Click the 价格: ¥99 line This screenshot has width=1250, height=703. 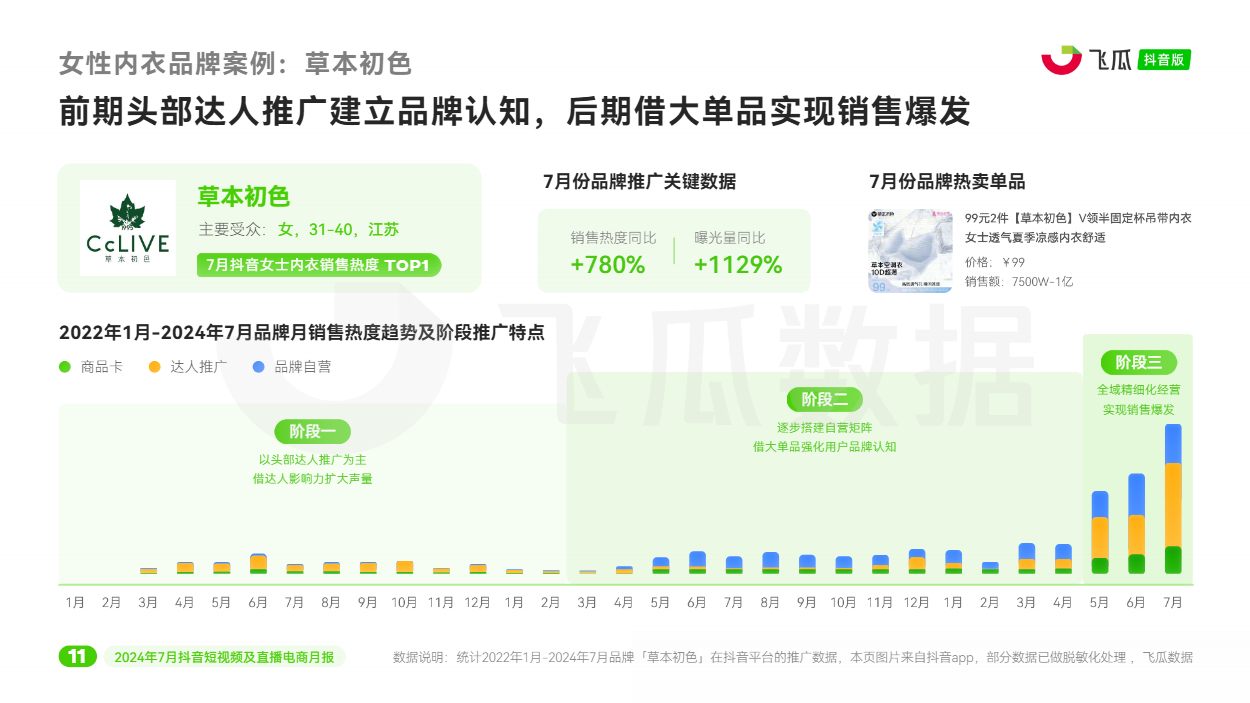[995, 262]
